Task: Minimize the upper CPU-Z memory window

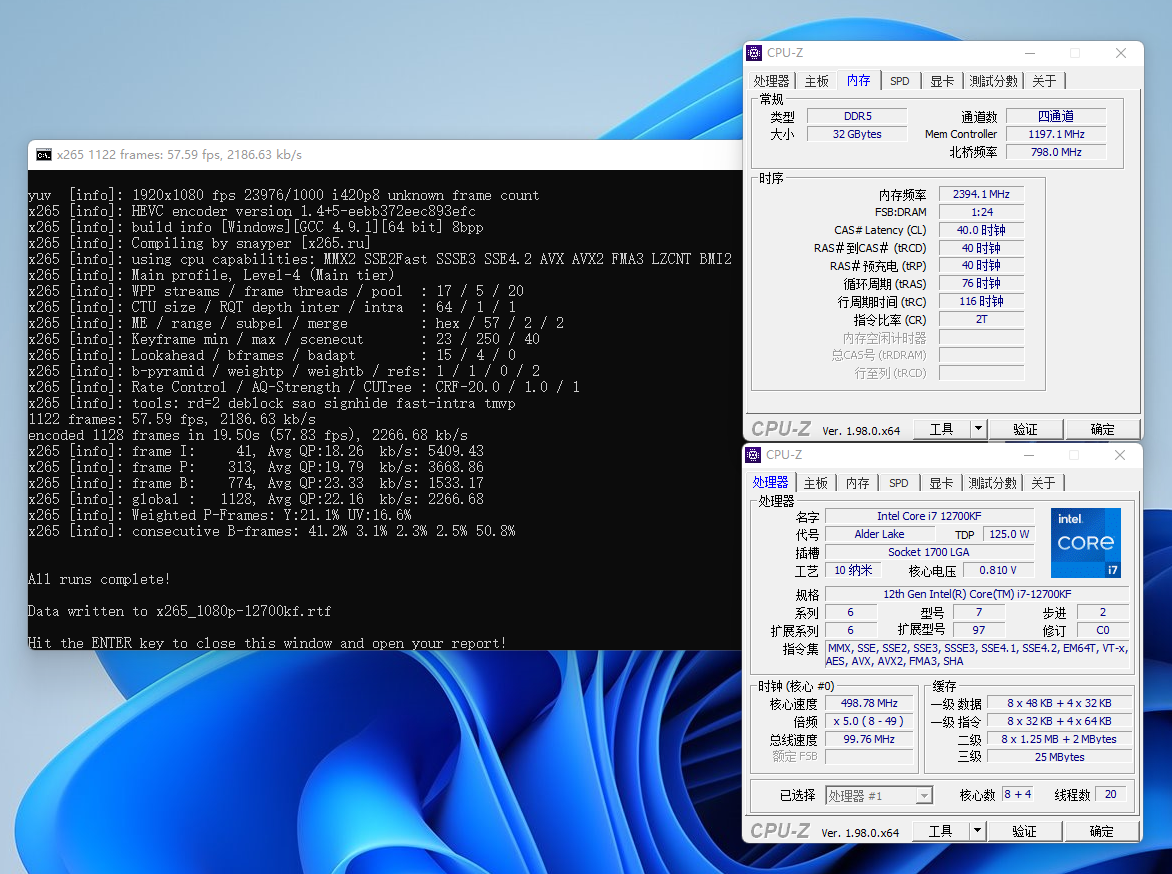Action: (1028, 53)
